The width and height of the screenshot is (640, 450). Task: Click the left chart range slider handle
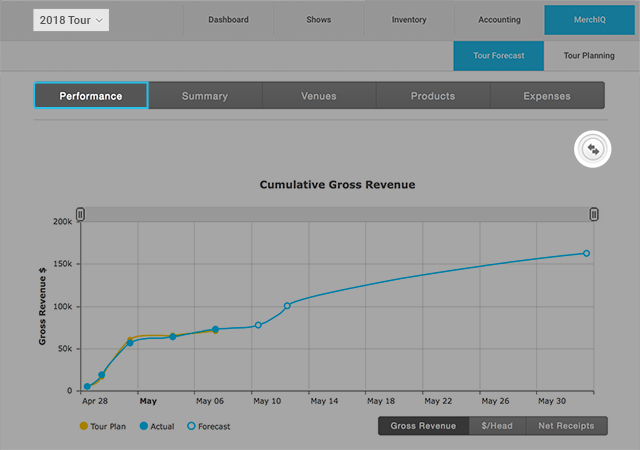point(81,214)
